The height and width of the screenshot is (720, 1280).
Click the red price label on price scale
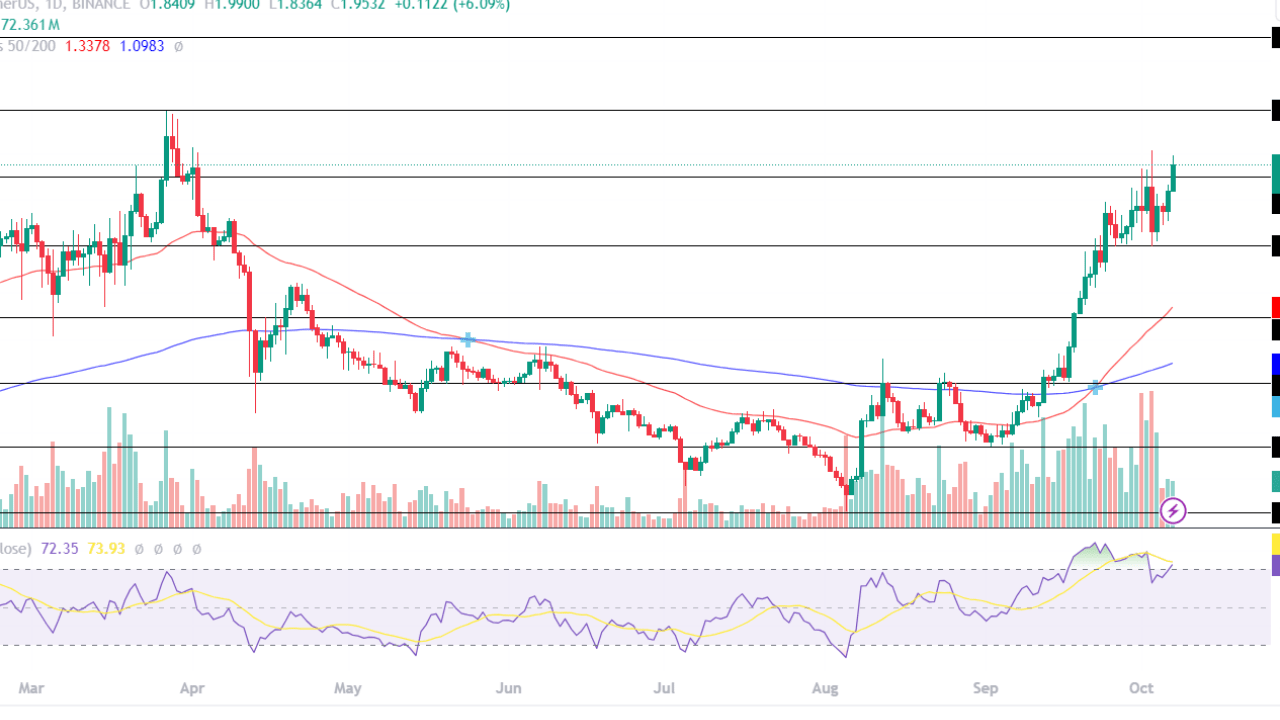tap(1276, 307)
